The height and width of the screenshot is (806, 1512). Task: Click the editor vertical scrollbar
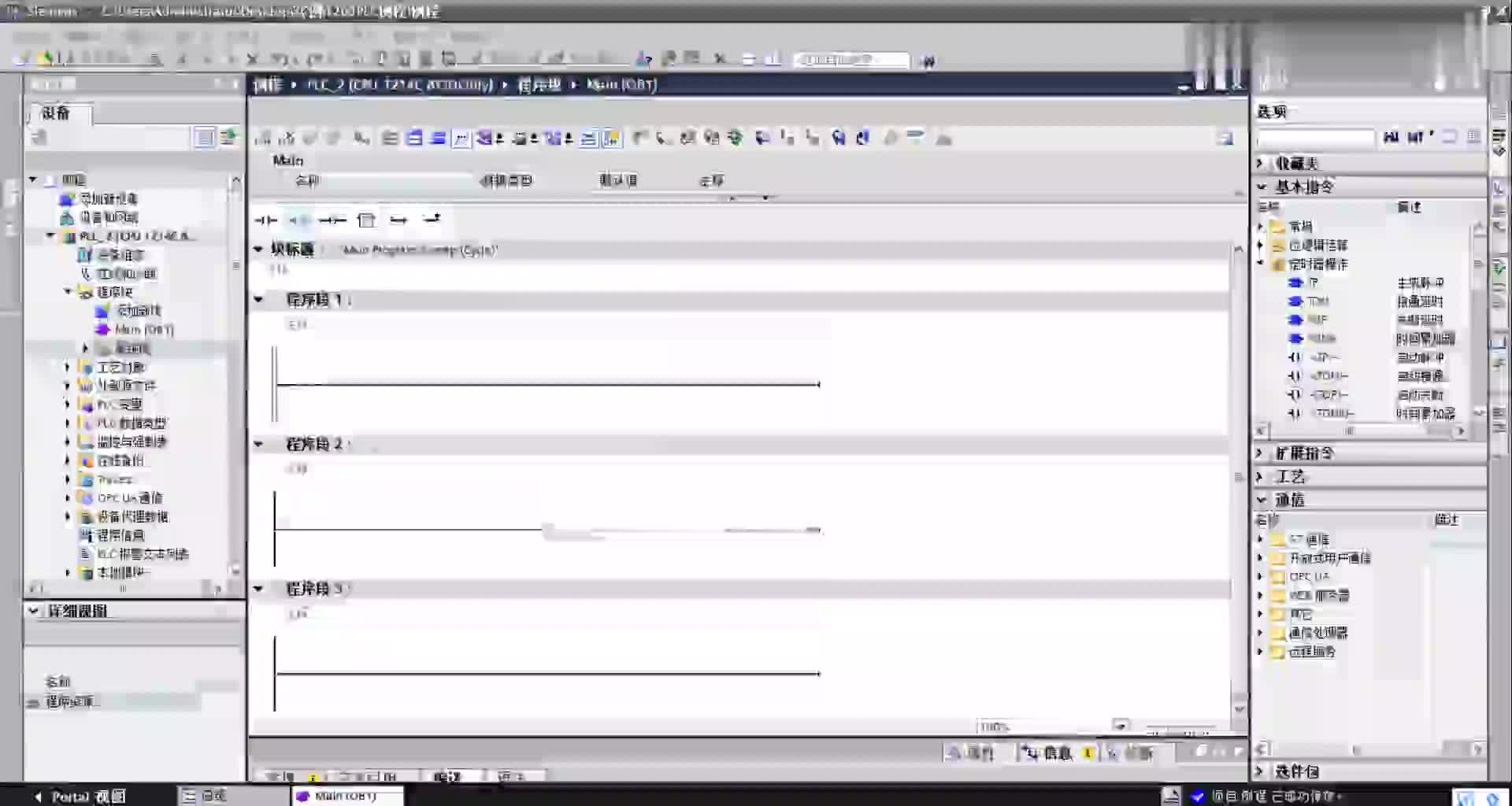pos(1238,476)
